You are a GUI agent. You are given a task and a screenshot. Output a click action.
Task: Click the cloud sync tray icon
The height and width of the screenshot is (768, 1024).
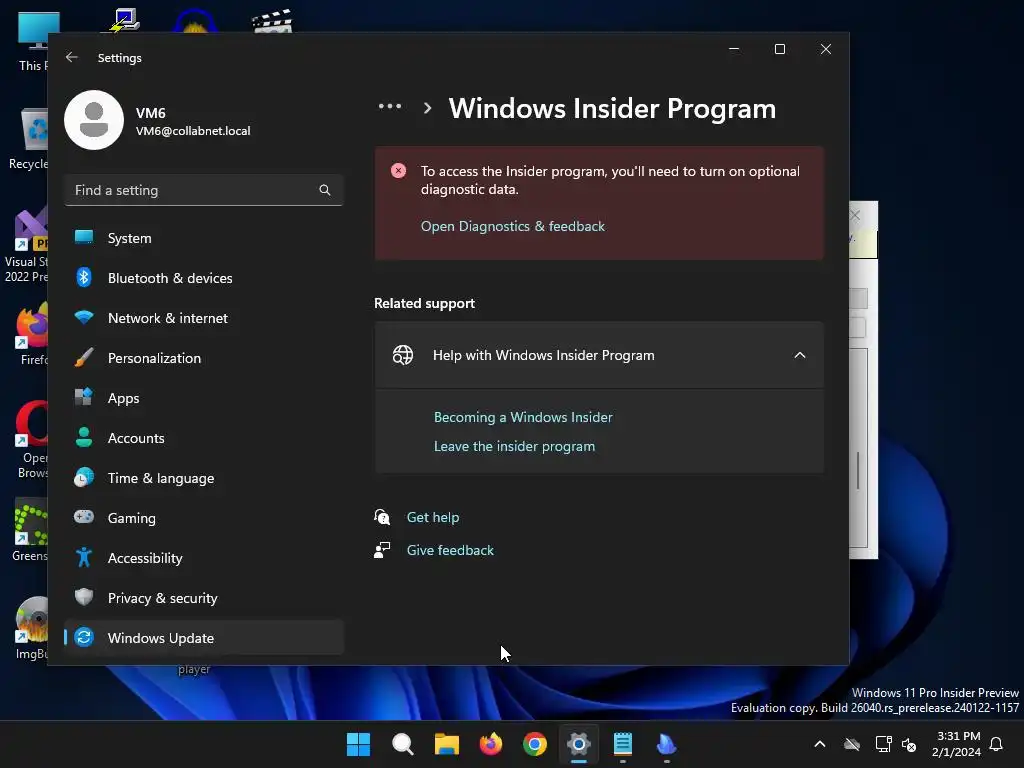[852, 744]
